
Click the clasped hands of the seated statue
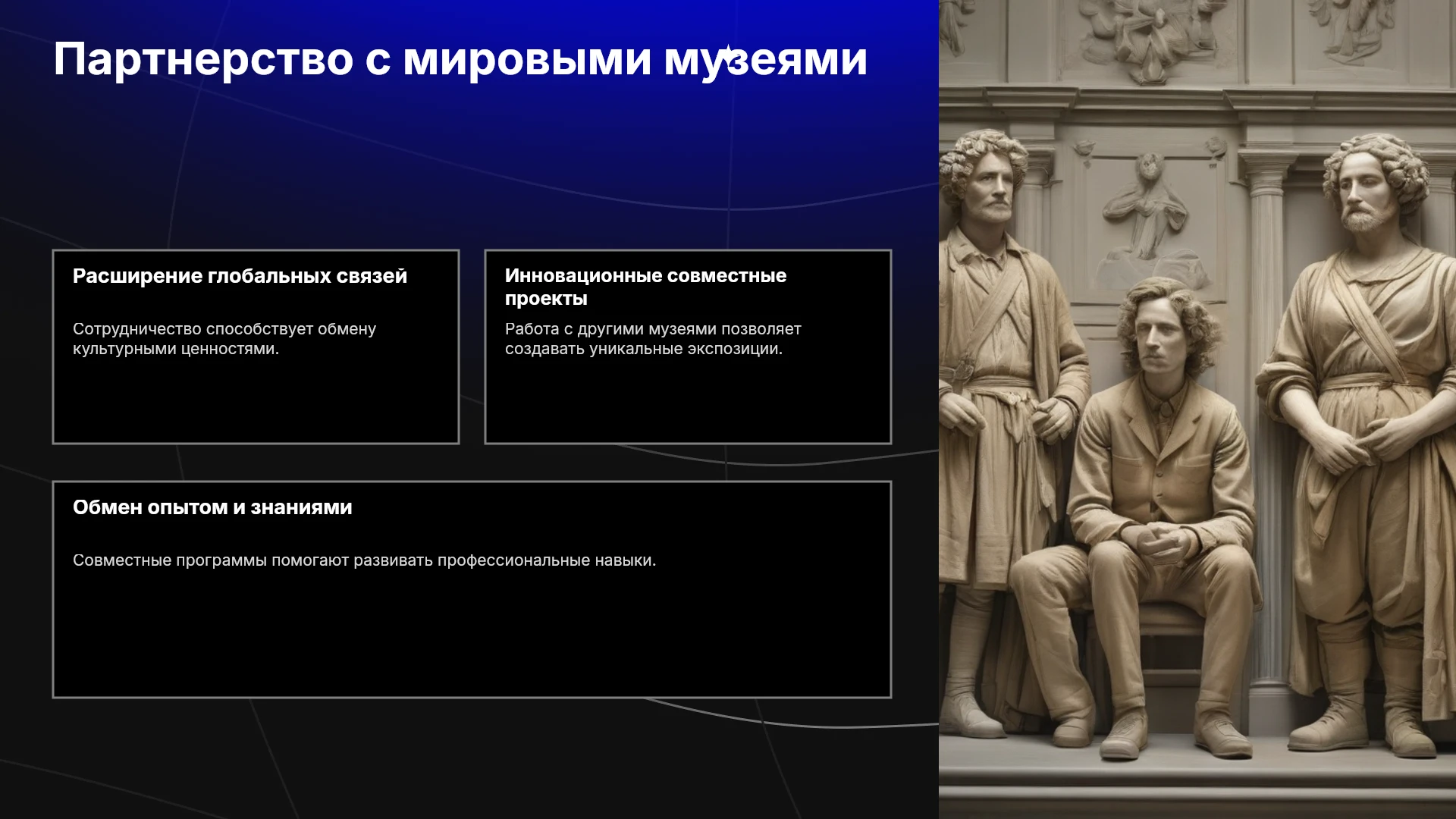click(1155, 544)
